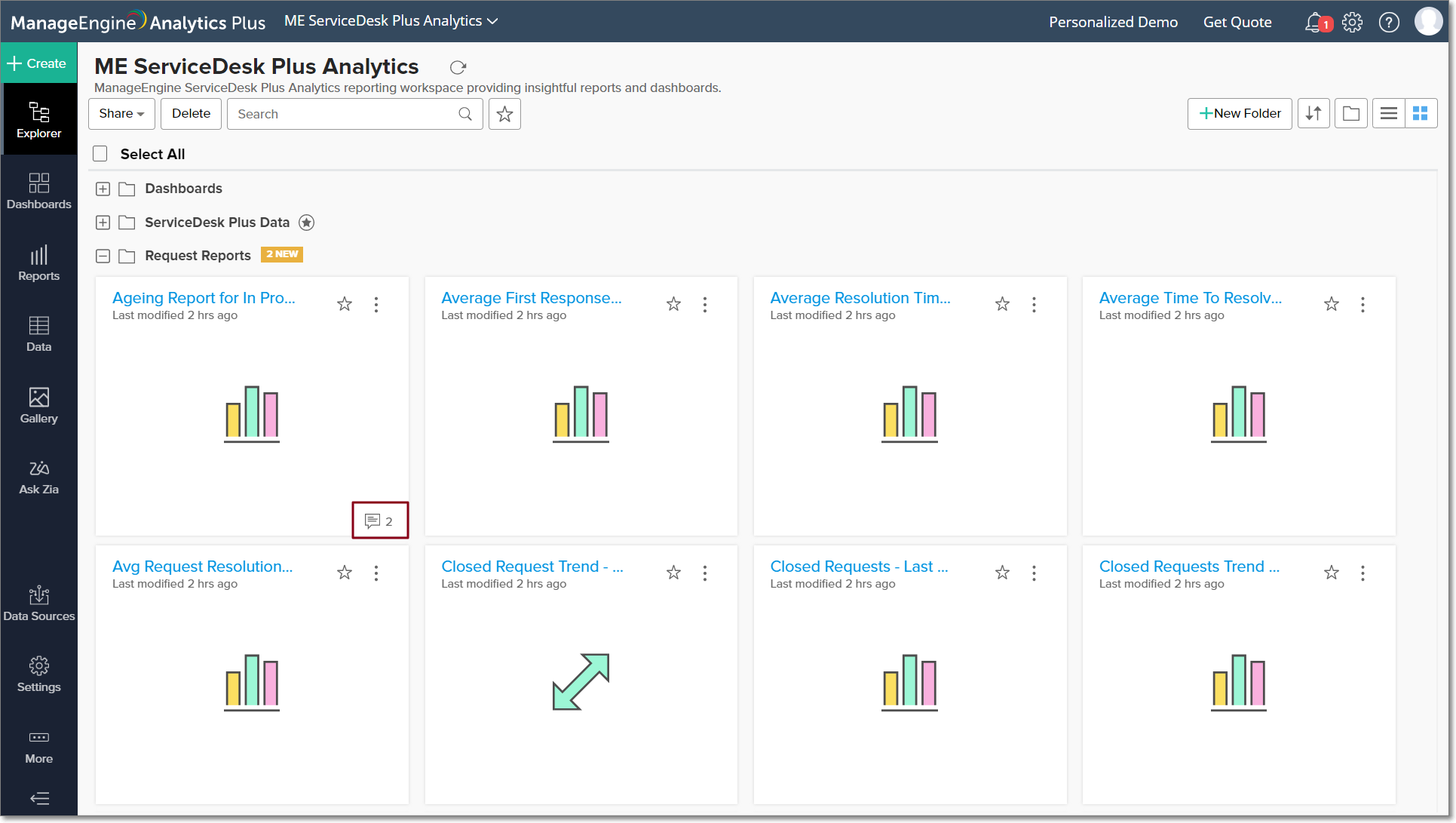Favorite the Closed Requests - Last ... card
This screenshot has width=1456, height=823.
(x=1002, y=573)
